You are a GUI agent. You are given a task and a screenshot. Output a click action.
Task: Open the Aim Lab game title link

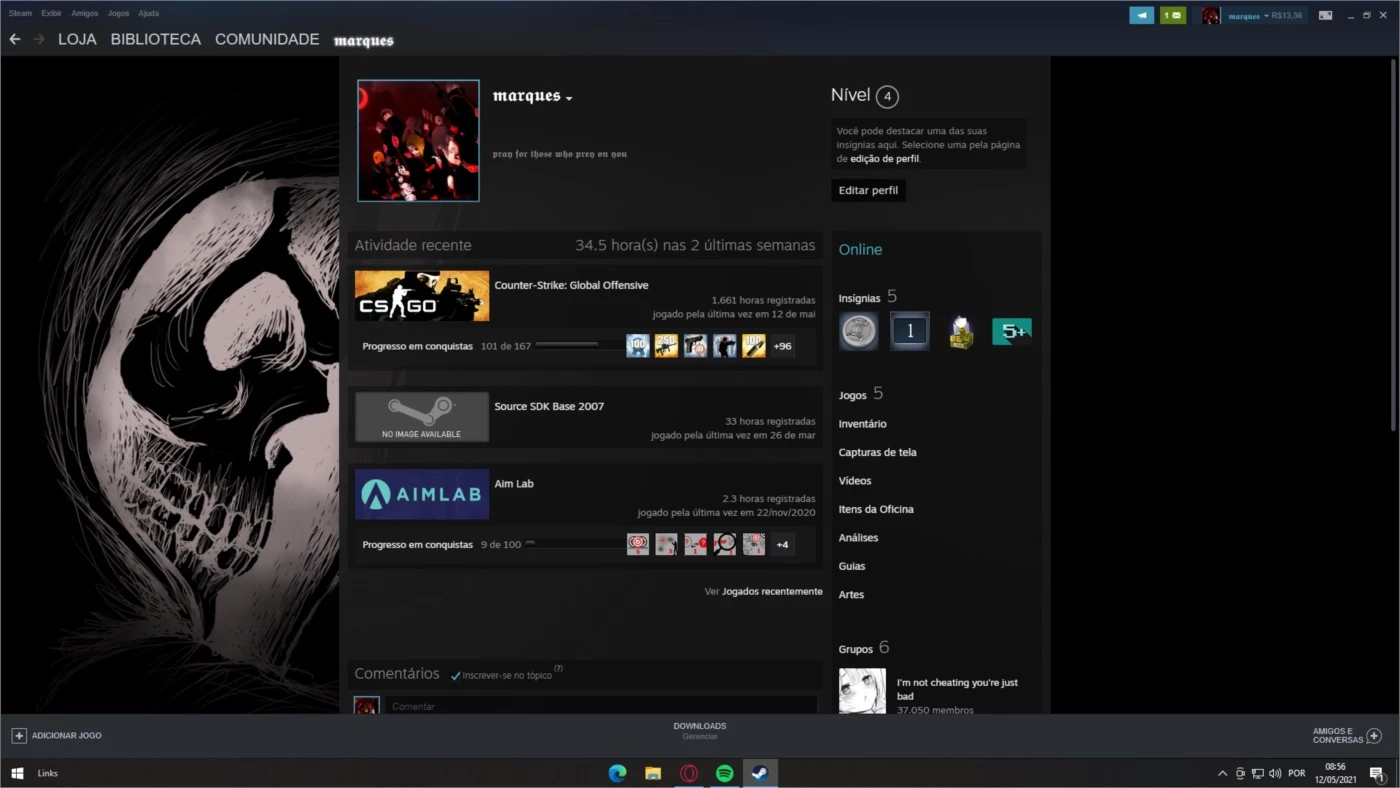514,483
